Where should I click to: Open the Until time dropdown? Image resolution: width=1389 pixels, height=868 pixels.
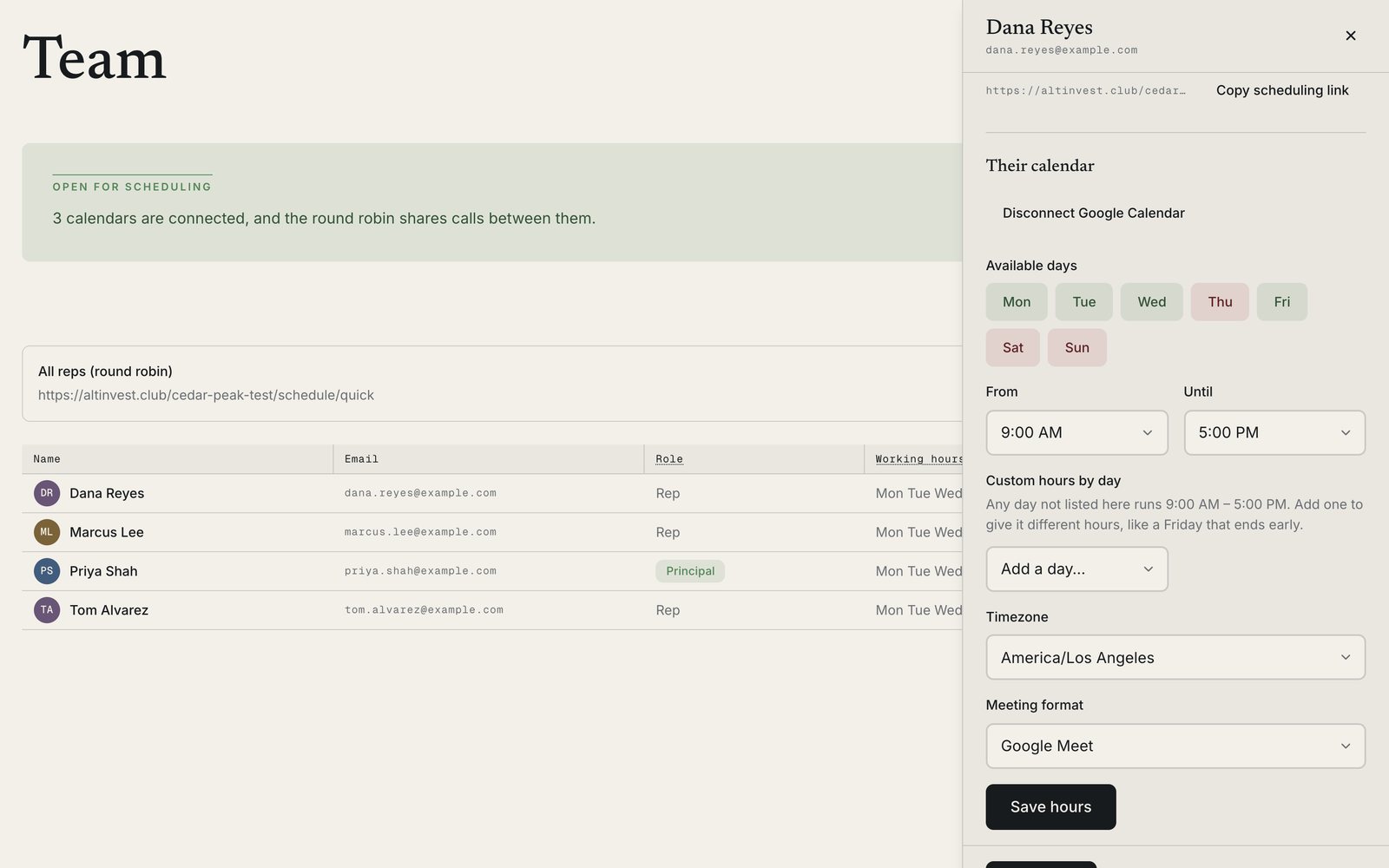point(1274,432)
